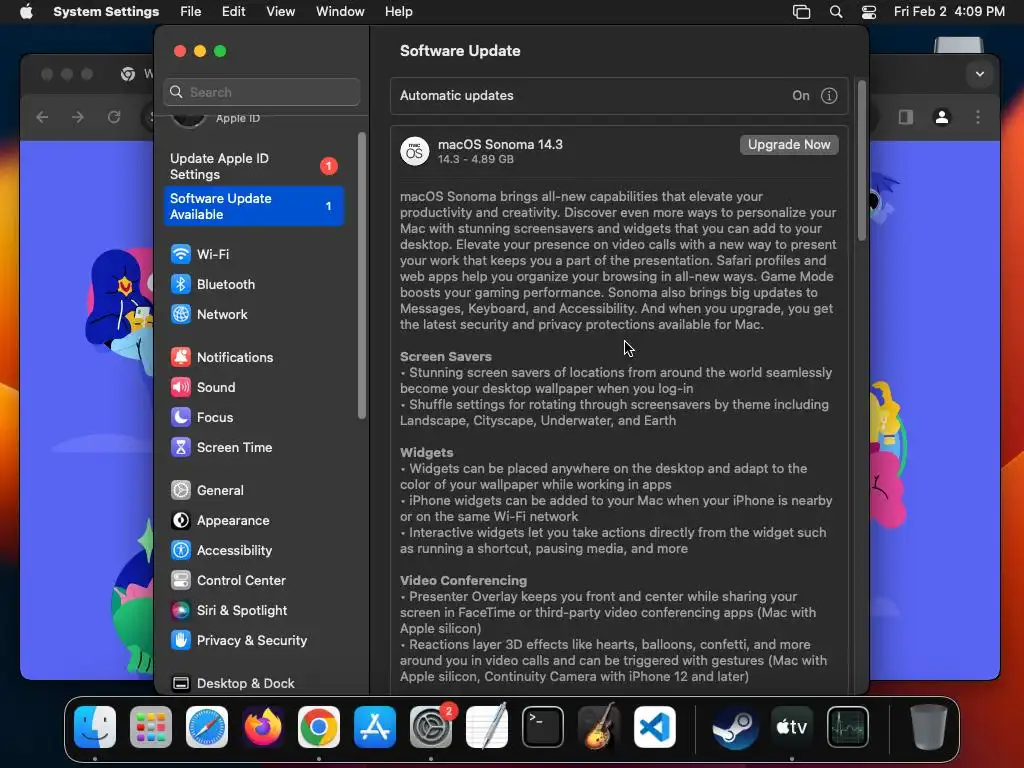1024x768 pixels.
Task: Click the sidebar scrollbar
Action: [x=362, y=276]
